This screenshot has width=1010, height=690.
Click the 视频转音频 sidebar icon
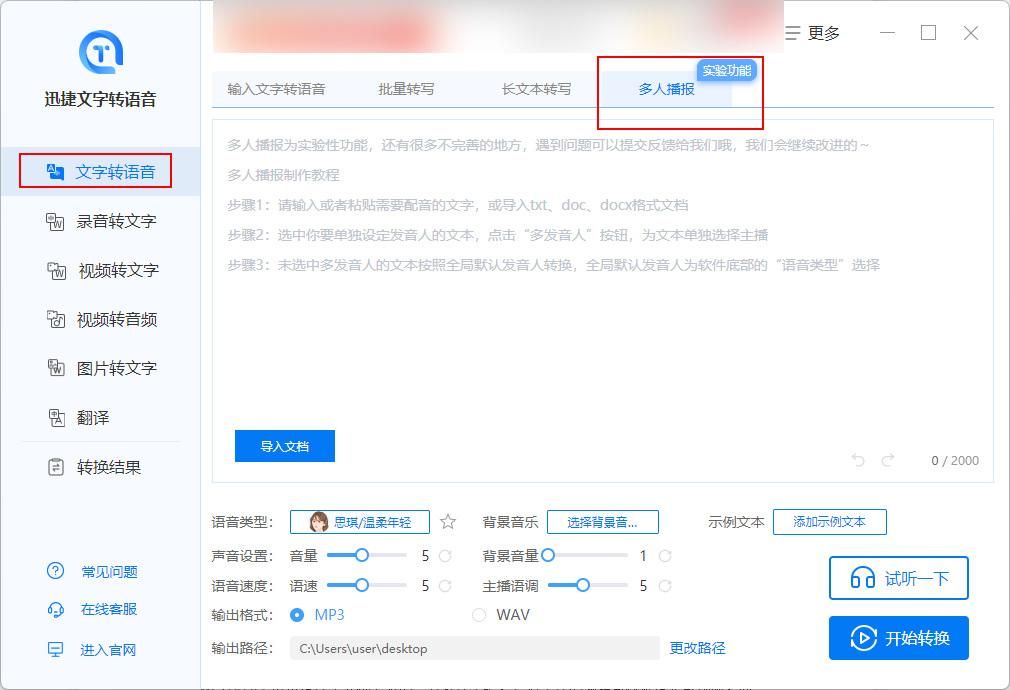pyautogui.click(x=55, y=320)
